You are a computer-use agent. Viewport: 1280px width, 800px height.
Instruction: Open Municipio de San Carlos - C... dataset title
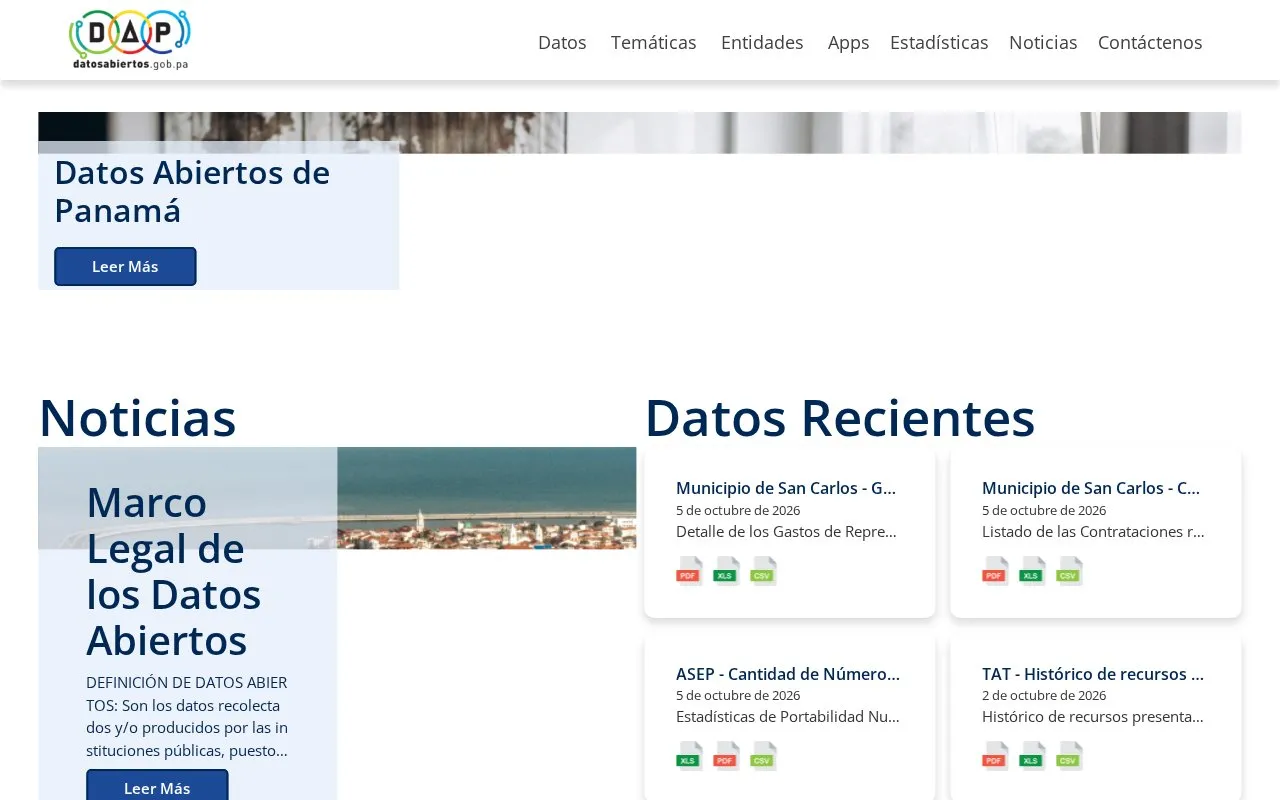tap(1091, 488)
